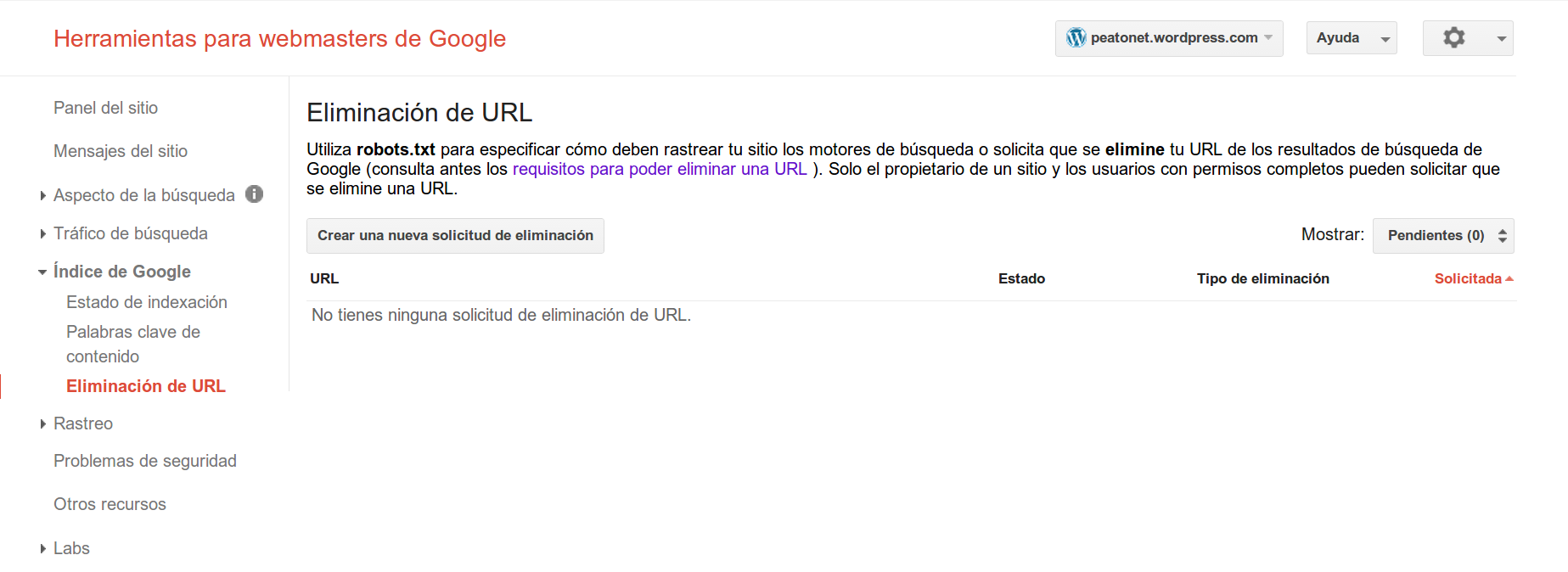1568x572 pixels.
Task: Open the dropdown arrow next to the gear
Action: (x=1501, y=39)
